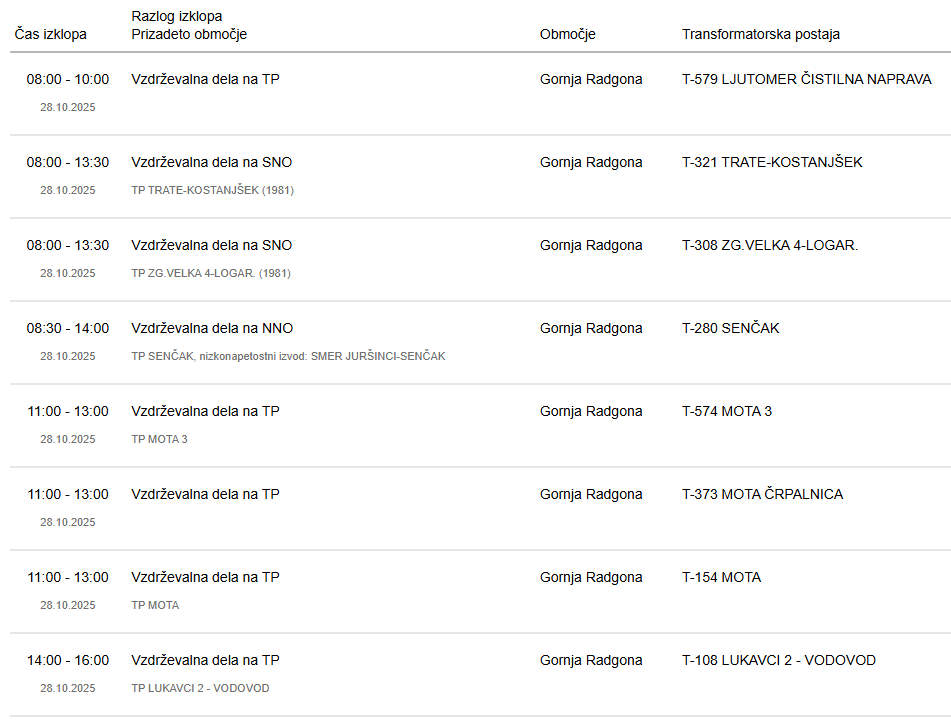This screenshot has height=728, width=951.
Task: Click the 08:30 - 14:00 outage time
Action: pyautogui.click(x=68, y=328)
